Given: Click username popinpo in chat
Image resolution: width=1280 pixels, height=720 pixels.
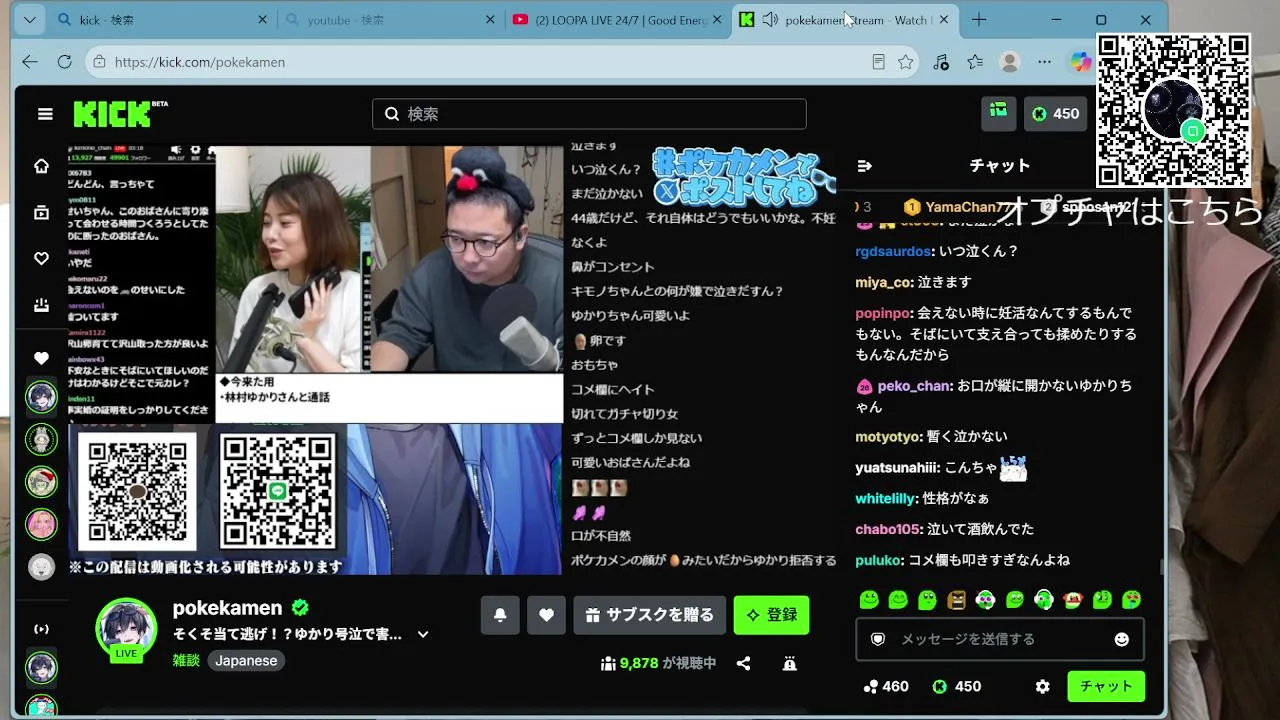Looking at the screenshot, I should 882,313.
